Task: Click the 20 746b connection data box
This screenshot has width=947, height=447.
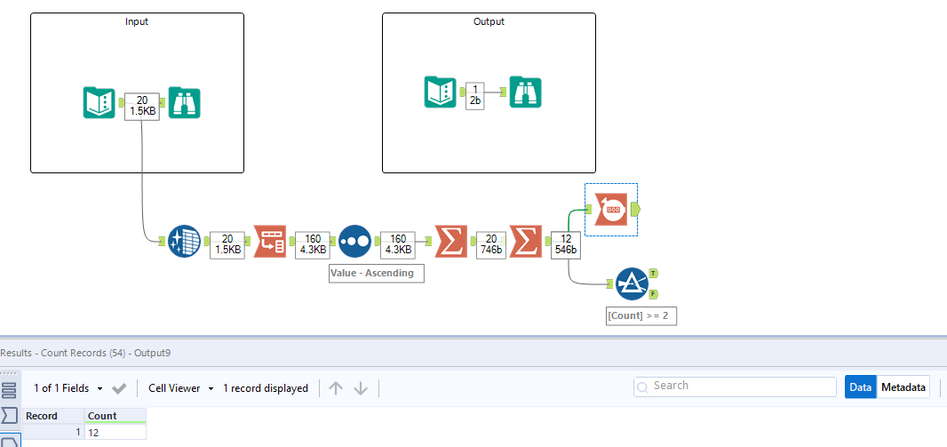Action: [x=490, y=245]
